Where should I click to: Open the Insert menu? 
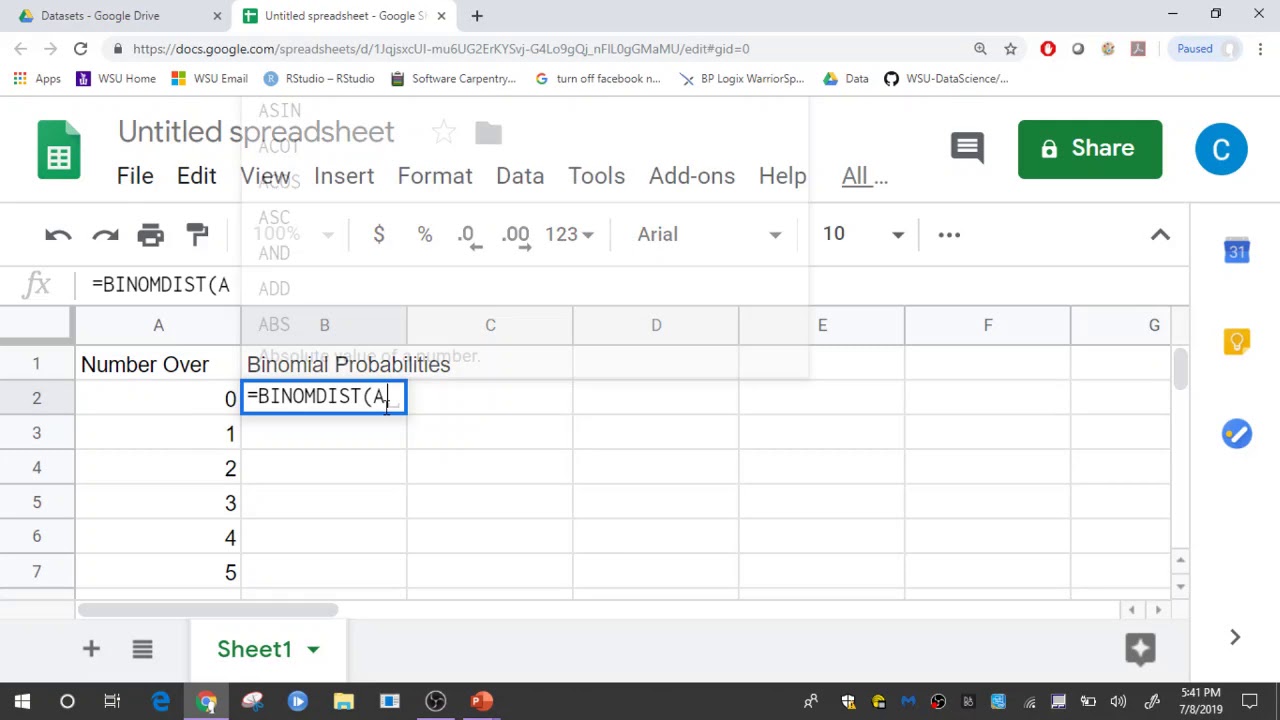(x=344, y=176)
